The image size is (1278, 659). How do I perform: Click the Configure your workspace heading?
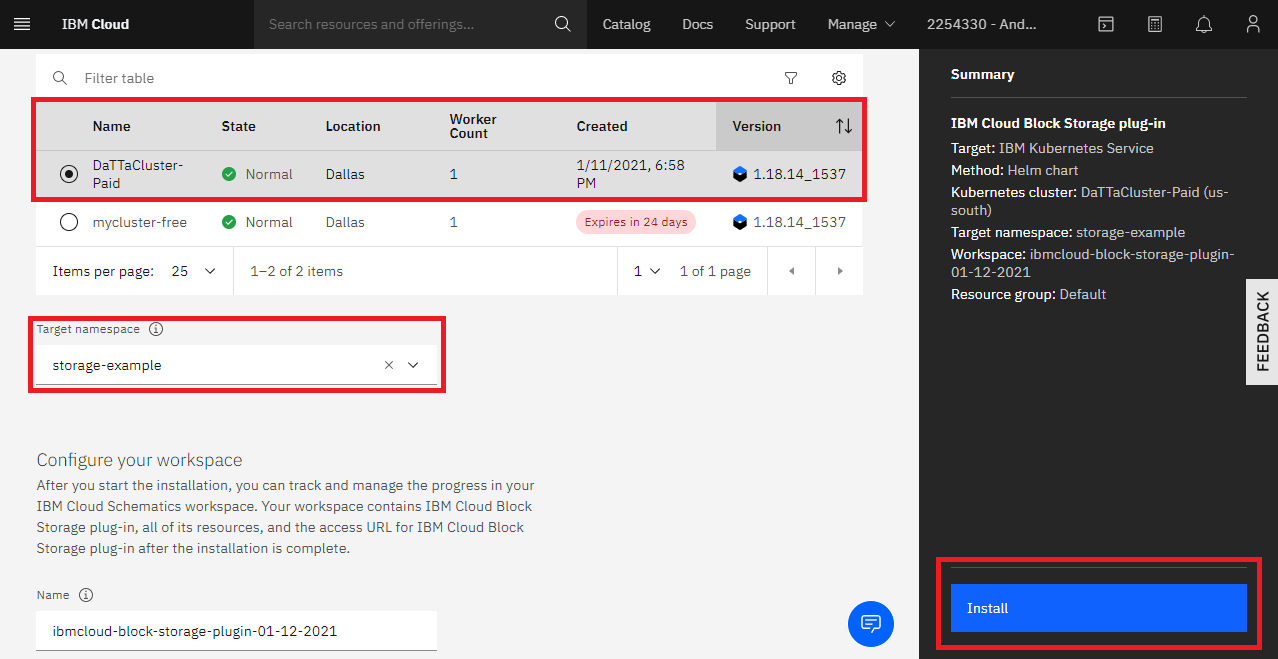[x=140, y=460]
